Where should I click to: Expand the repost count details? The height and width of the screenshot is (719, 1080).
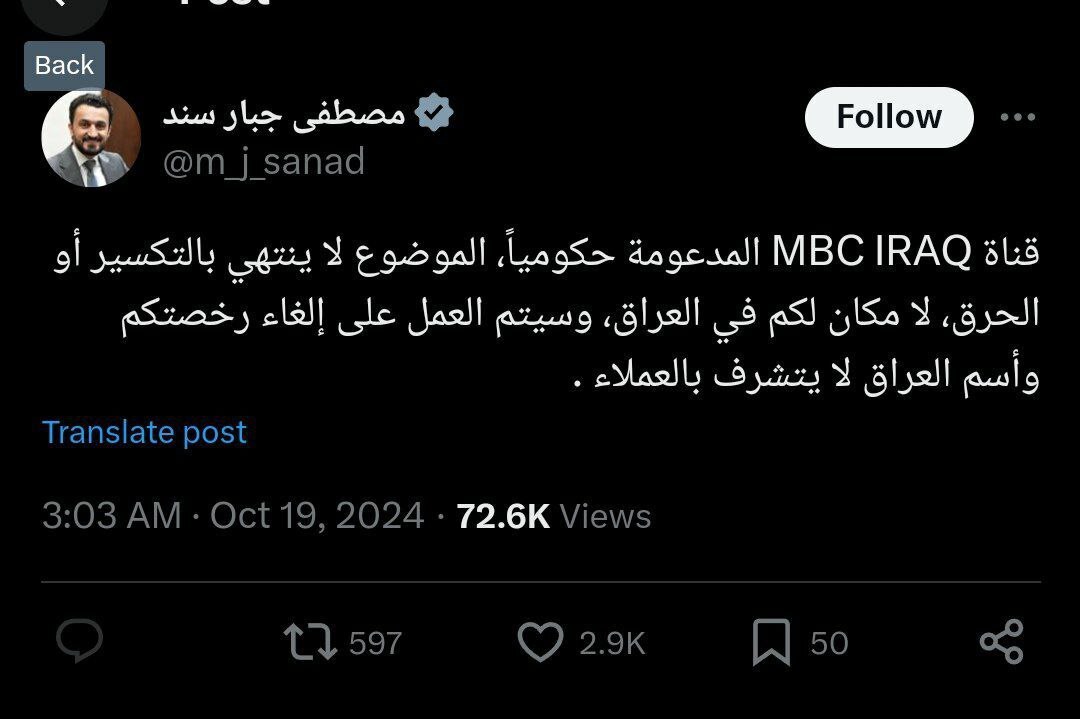pos(375,645)
